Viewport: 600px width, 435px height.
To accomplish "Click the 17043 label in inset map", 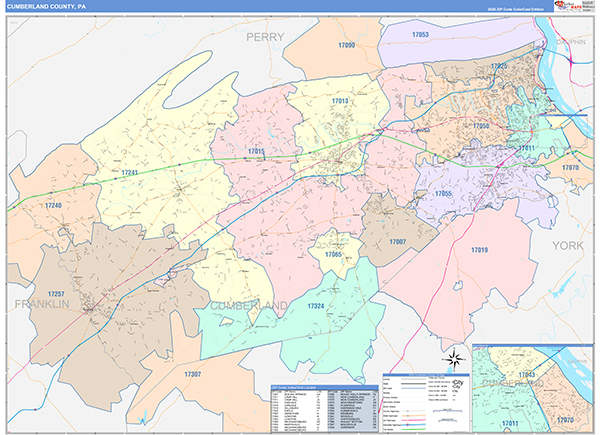I will pos(529,374).
